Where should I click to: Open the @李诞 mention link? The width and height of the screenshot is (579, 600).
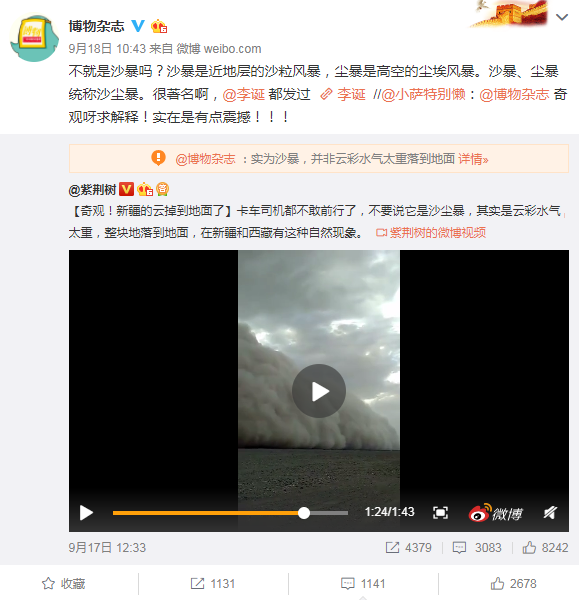click(x=243, y=95)
